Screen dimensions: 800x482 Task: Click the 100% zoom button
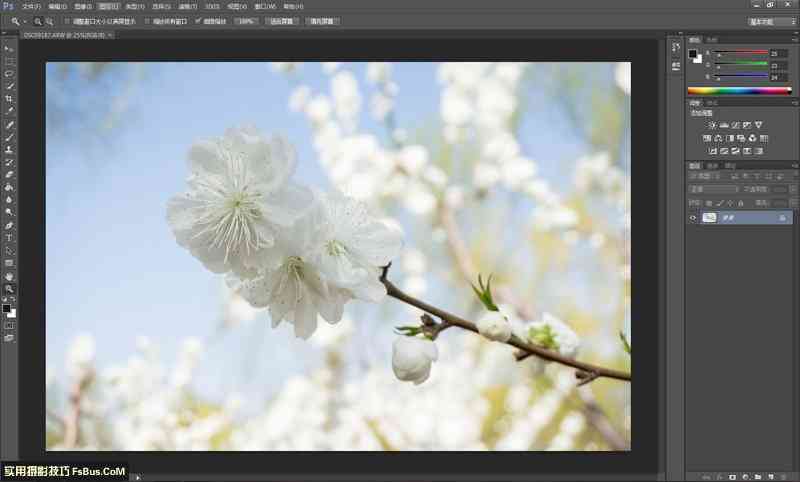pos(245,20)
